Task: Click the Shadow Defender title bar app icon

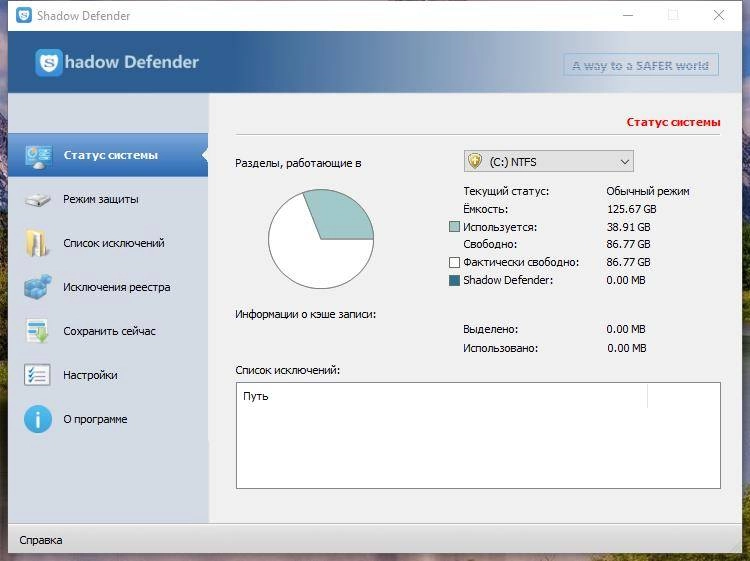Action: pyautogui.click(x=23, y=15)
